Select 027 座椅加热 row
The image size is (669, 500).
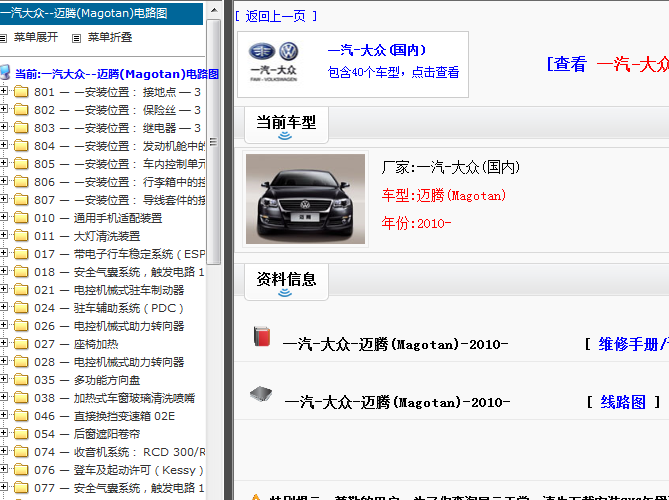click(x=76, y=344)
